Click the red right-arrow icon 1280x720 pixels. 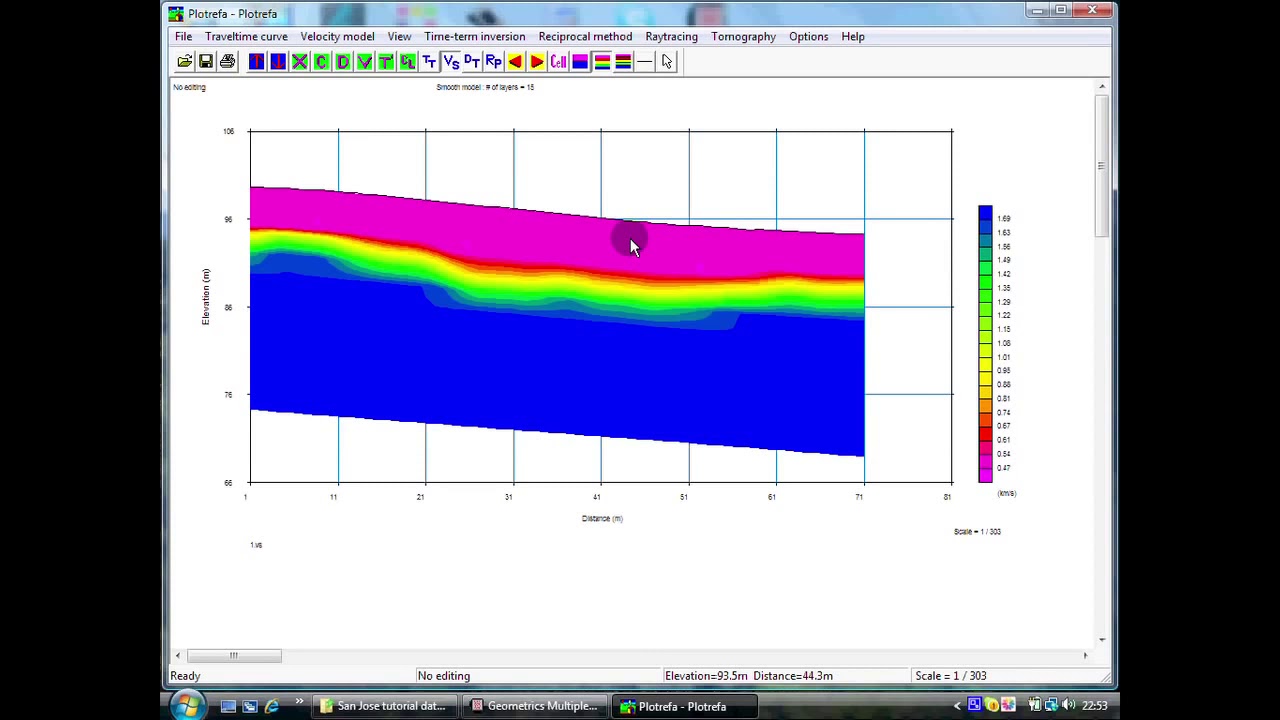[537, 62]
